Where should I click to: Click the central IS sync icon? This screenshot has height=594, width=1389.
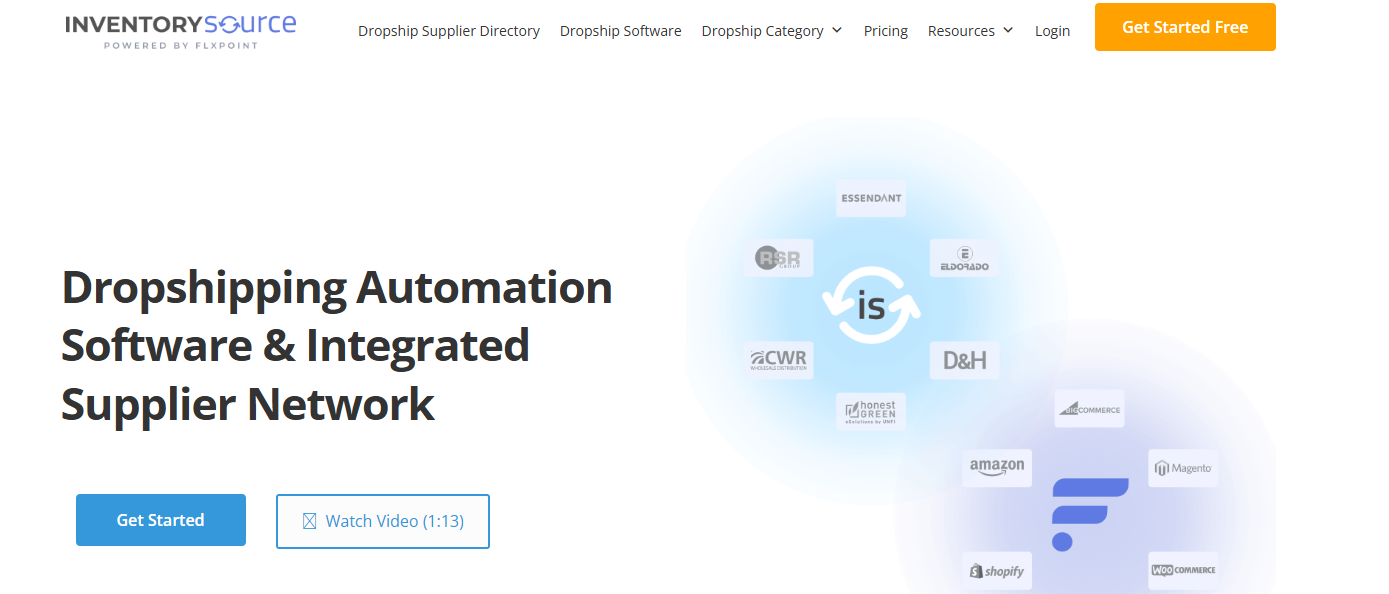871,306
